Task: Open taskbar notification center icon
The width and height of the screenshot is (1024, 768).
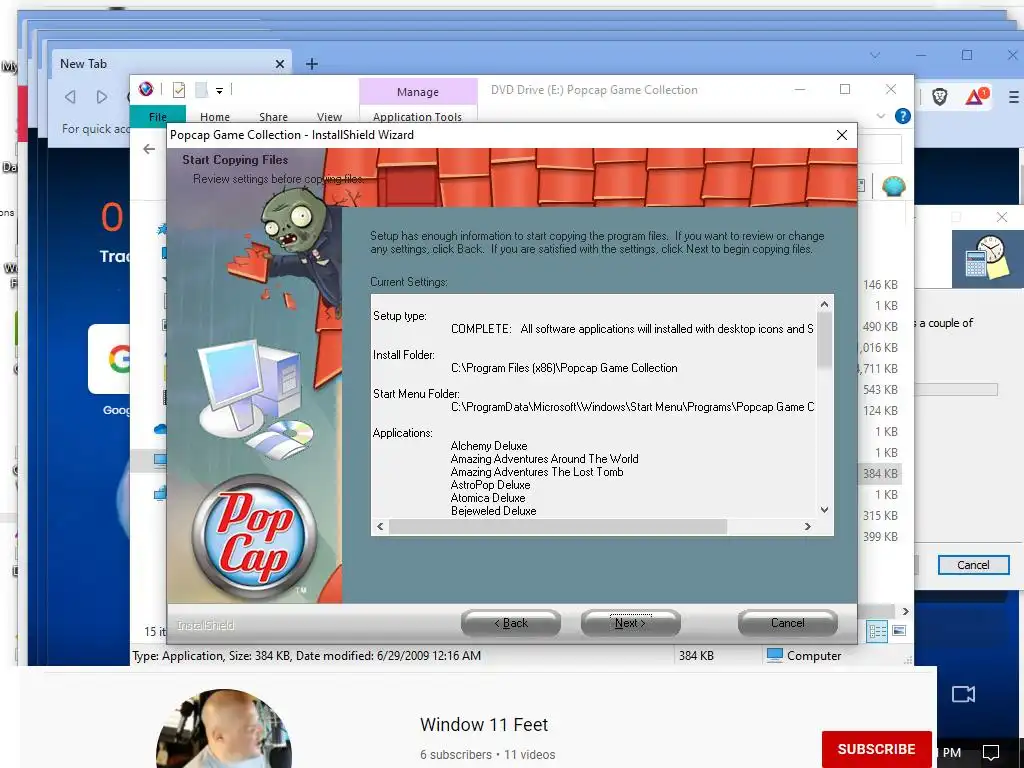Action: coord(991,753)
